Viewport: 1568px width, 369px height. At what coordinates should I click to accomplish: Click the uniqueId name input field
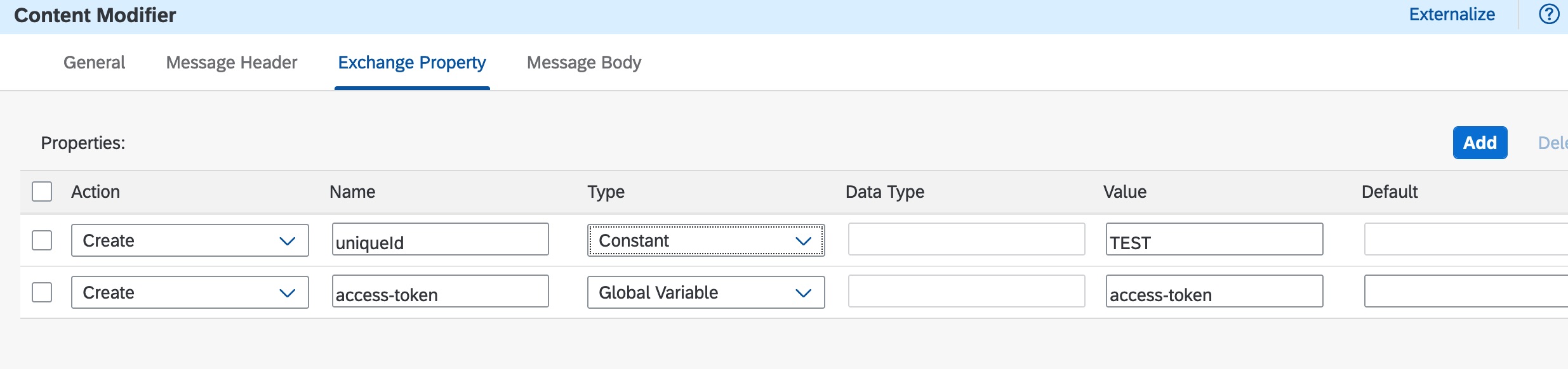tap(440, 240)
